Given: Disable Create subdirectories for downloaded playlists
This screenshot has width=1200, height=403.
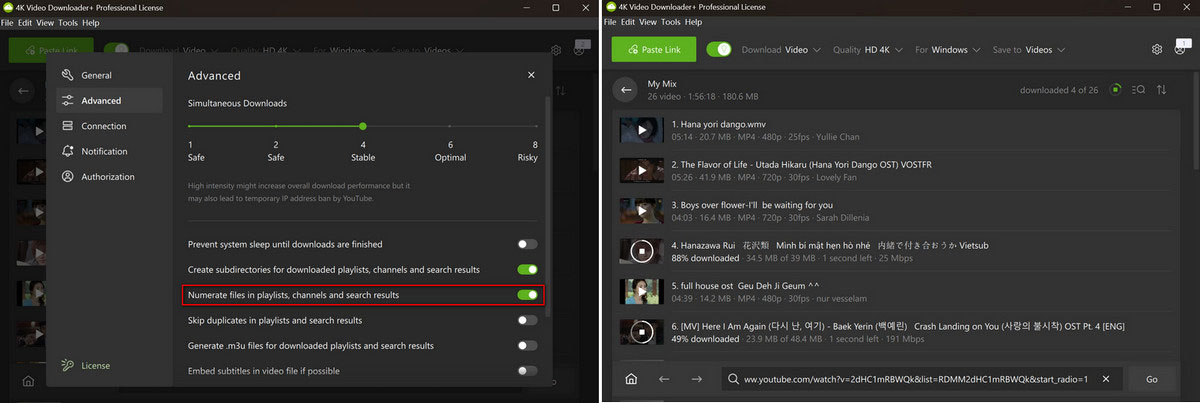Looking at the screenshot, I should 527,270.
